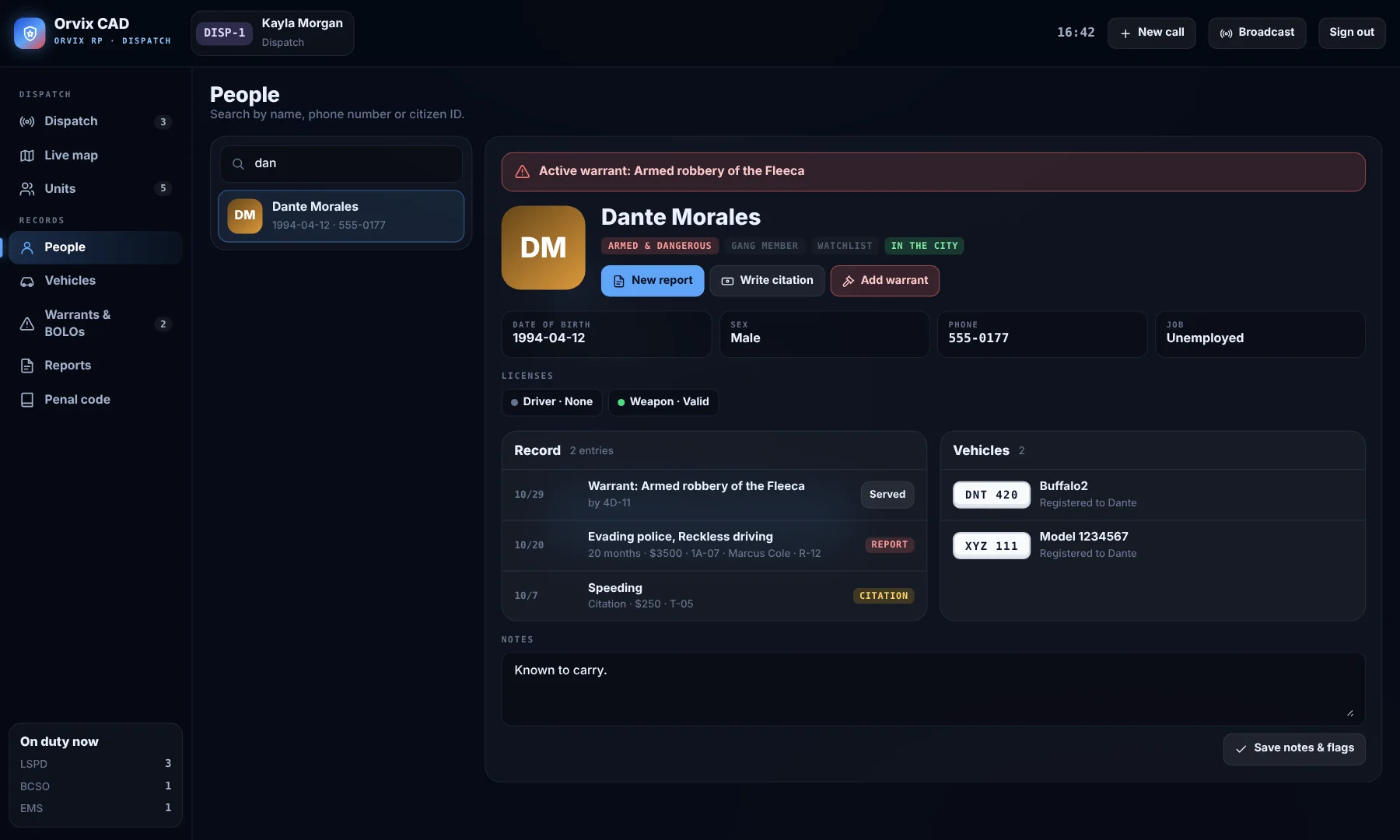Open the Live map page
The height and width of the screenshot is (840, 1400).
[96, 156]
